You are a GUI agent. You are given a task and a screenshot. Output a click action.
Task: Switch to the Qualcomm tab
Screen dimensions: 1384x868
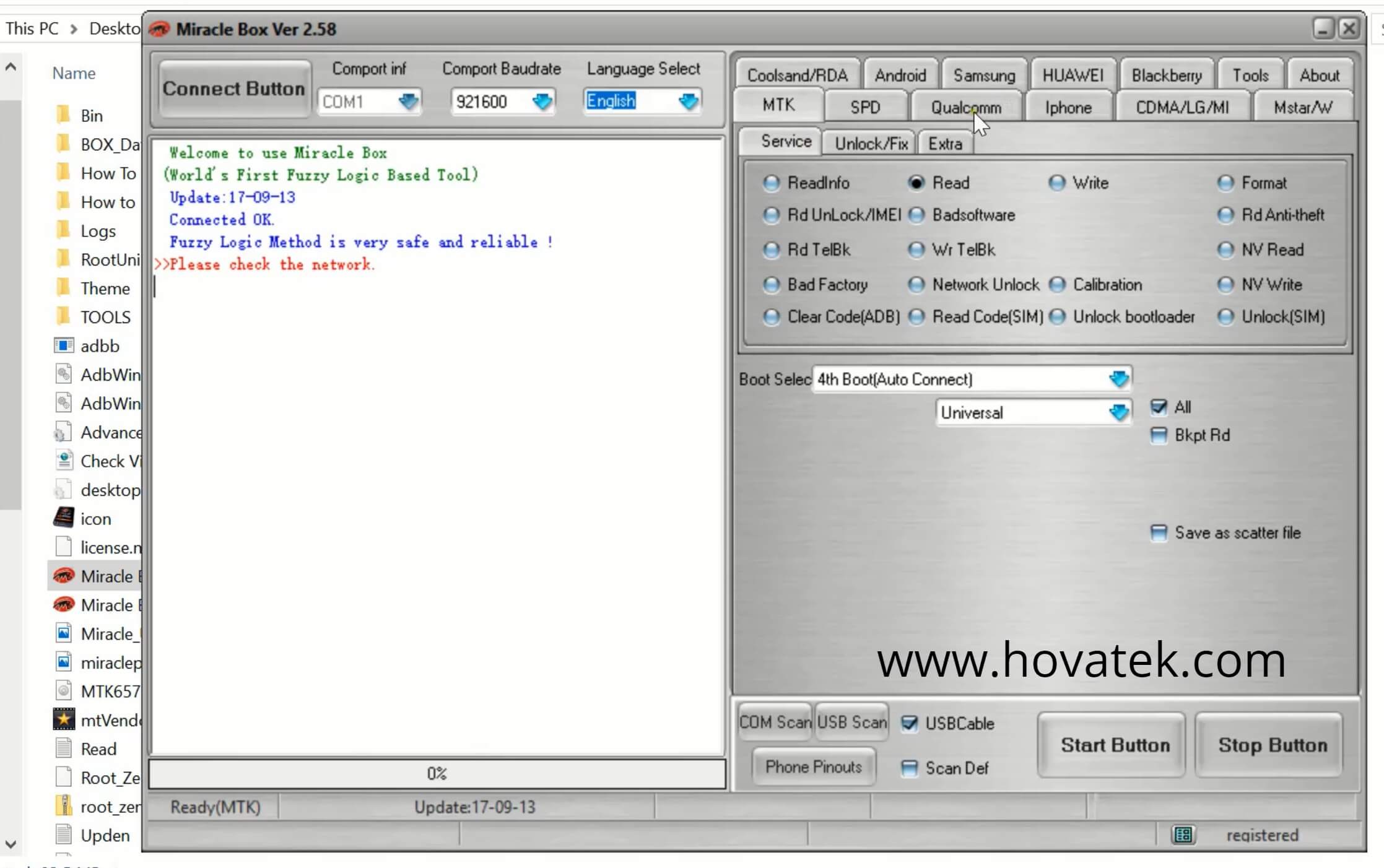(x=966, y=107)
